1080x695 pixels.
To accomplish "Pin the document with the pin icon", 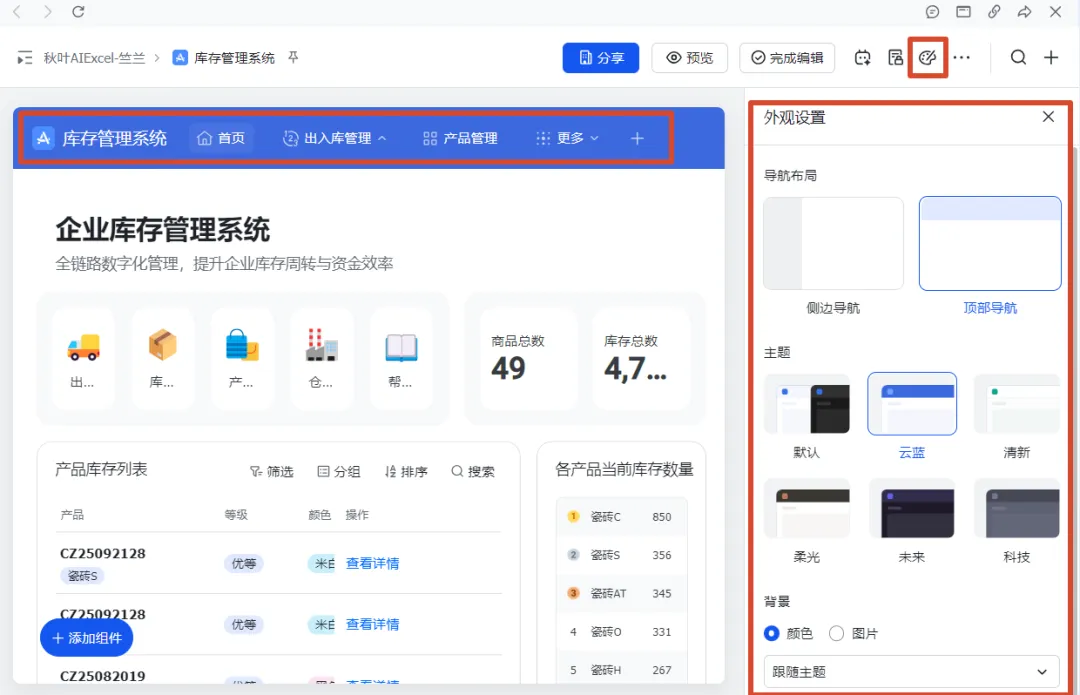I will (293, 57).
